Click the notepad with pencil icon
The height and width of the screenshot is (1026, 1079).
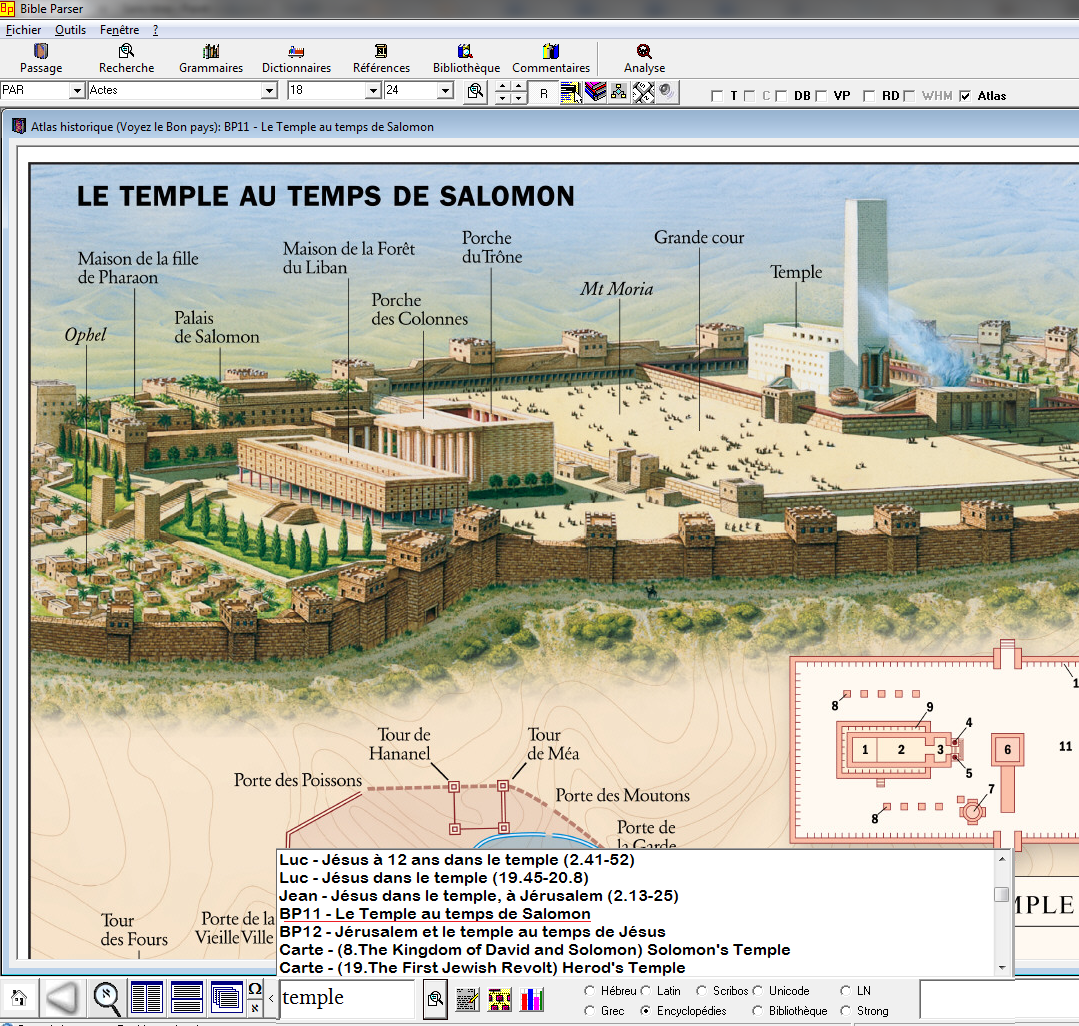tap(467, 999)
